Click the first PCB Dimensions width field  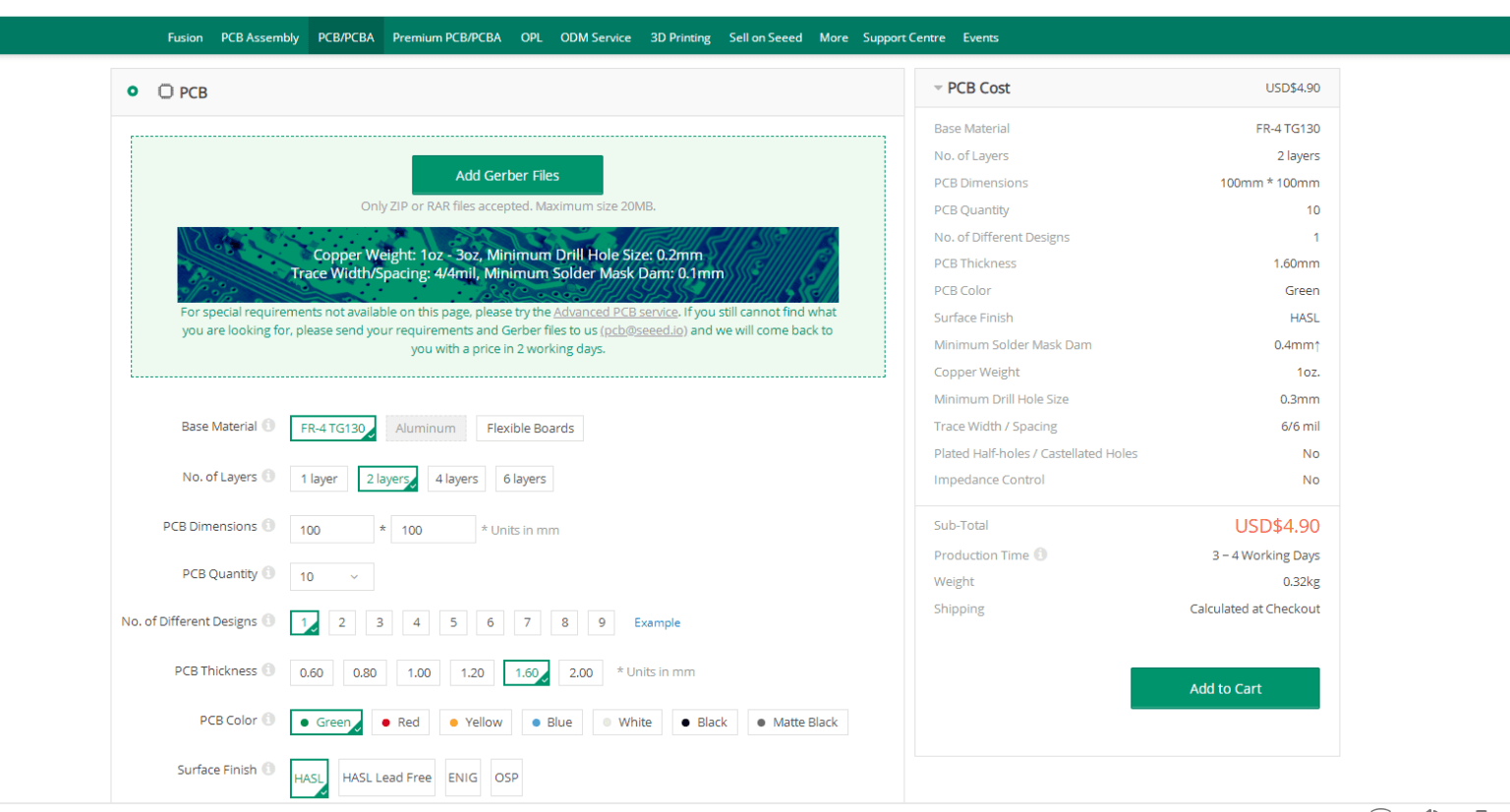[x=331, y=530]
